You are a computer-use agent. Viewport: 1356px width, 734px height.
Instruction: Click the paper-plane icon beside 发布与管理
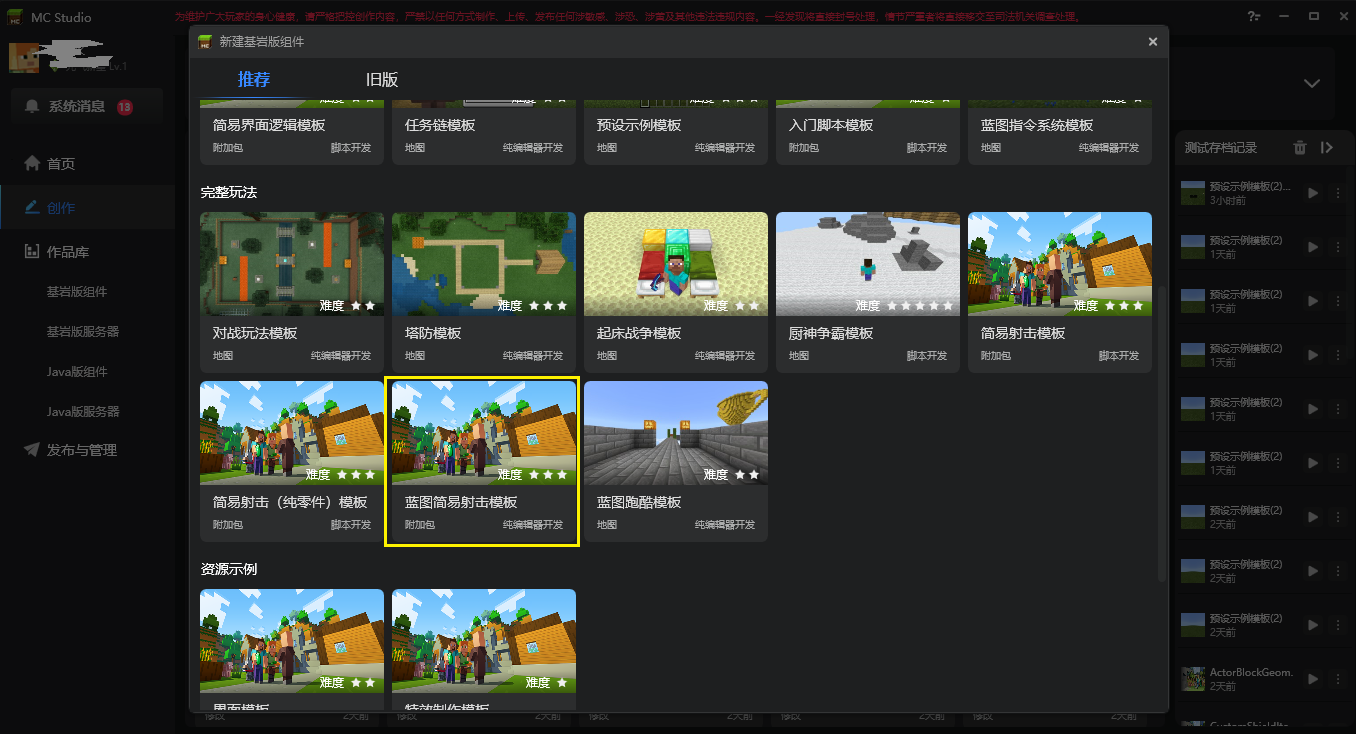coord(32,450)
